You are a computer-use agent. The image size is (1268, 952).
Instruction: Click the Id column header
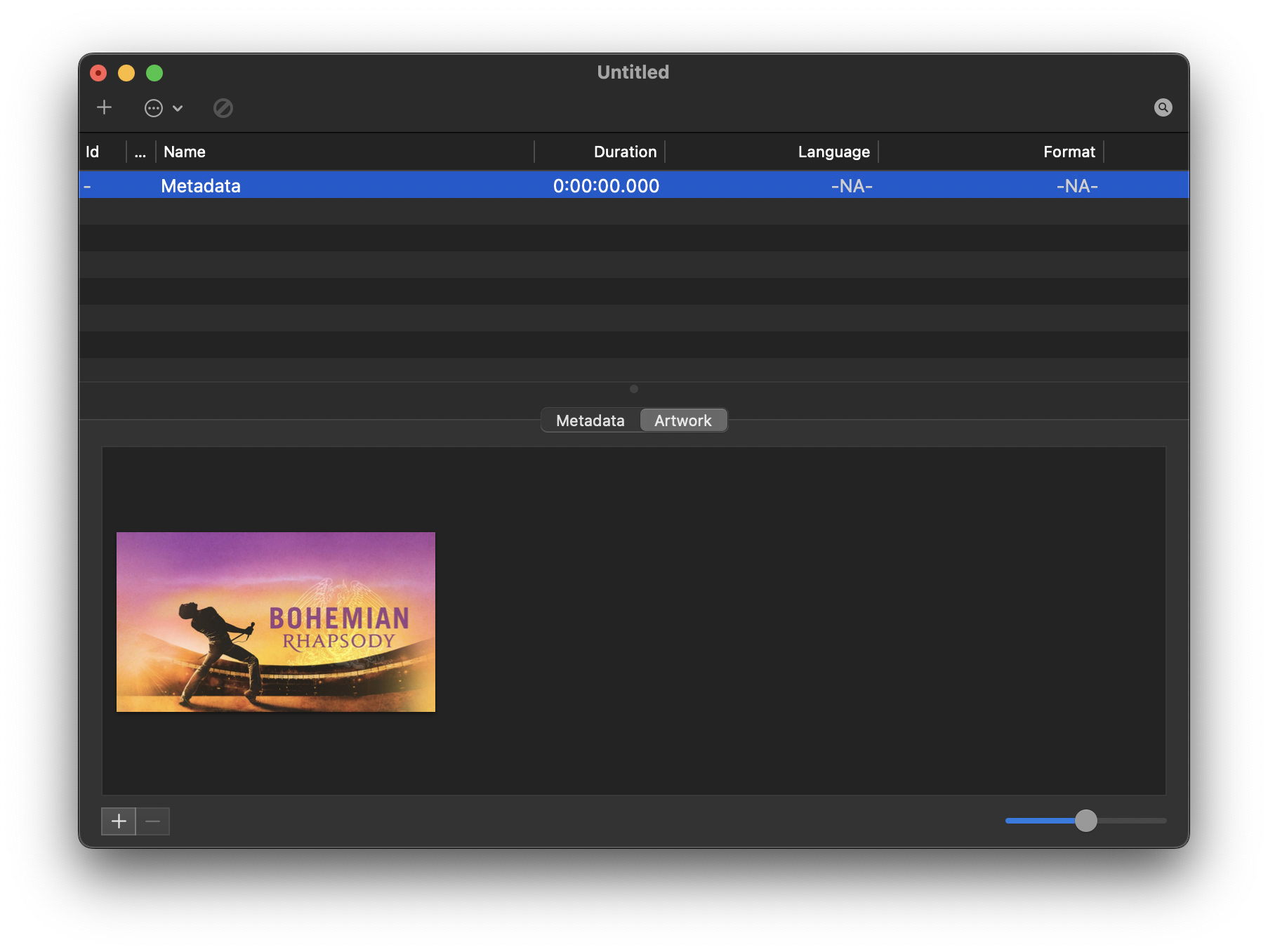pyautogui.click(x=103, y=152)
